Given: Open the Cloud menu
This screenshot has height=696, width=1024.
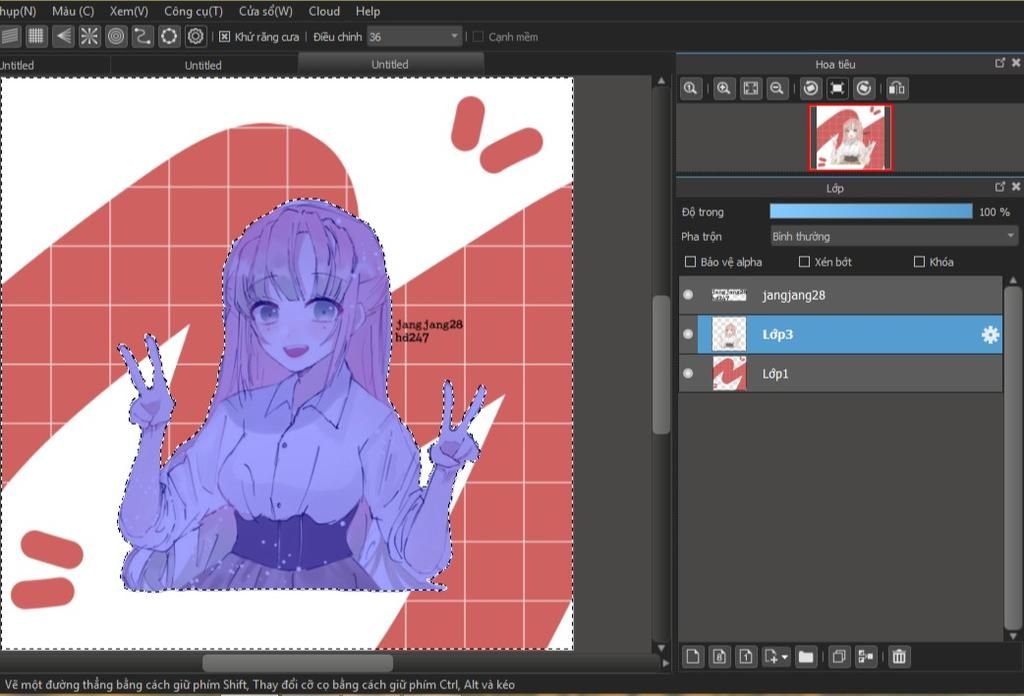Looking at the screenshot, I should coord(324,11).
